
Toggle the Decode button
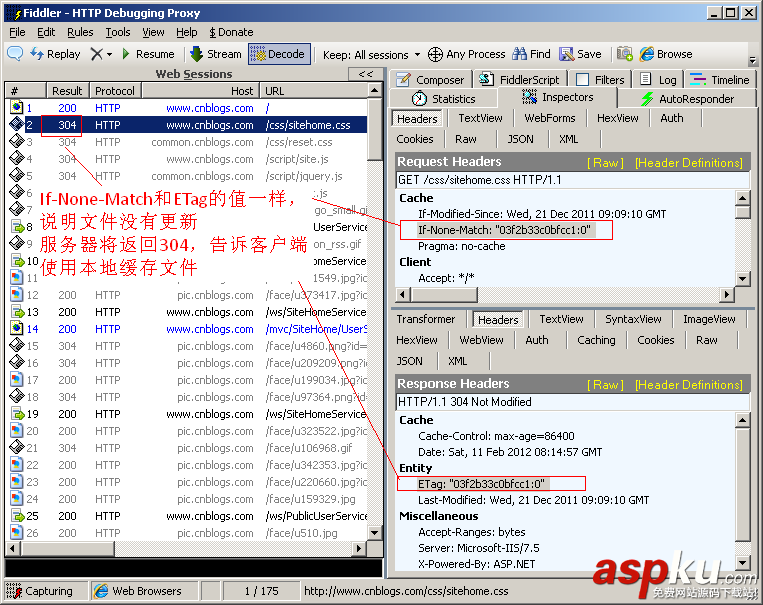[279, 54]
